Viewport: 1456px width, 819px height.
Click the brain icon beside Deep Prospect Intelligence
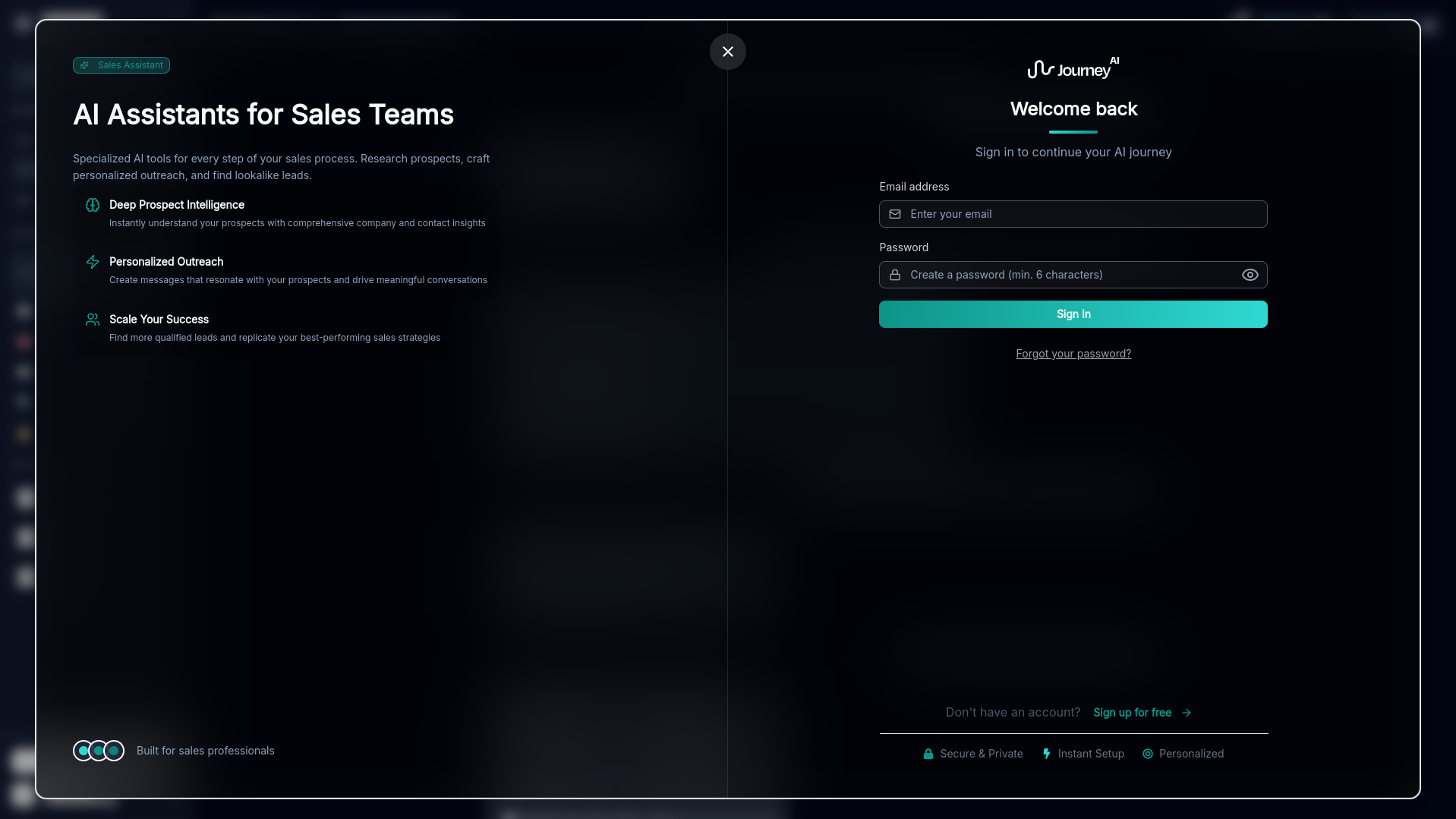coord(93,205)
